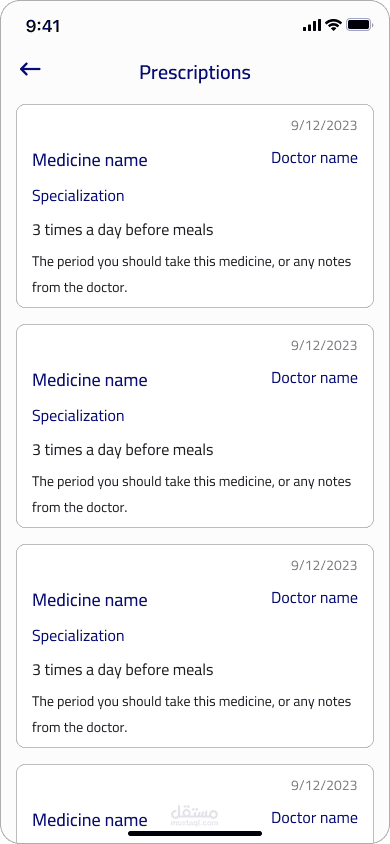The height and width of the screenshot is (844, 390).
Task: Select the Prescriptions page title
Action: tap(195, 72)
